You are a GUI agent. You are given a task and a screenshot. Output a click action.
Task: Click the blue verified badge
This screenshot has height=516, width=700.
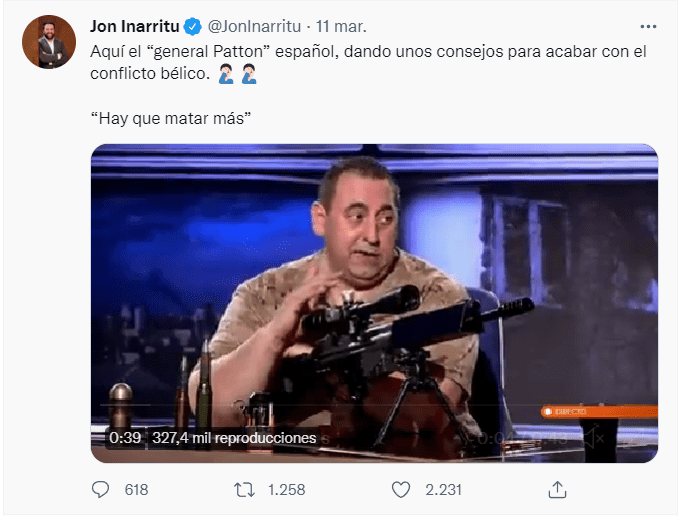coord(192,27)
